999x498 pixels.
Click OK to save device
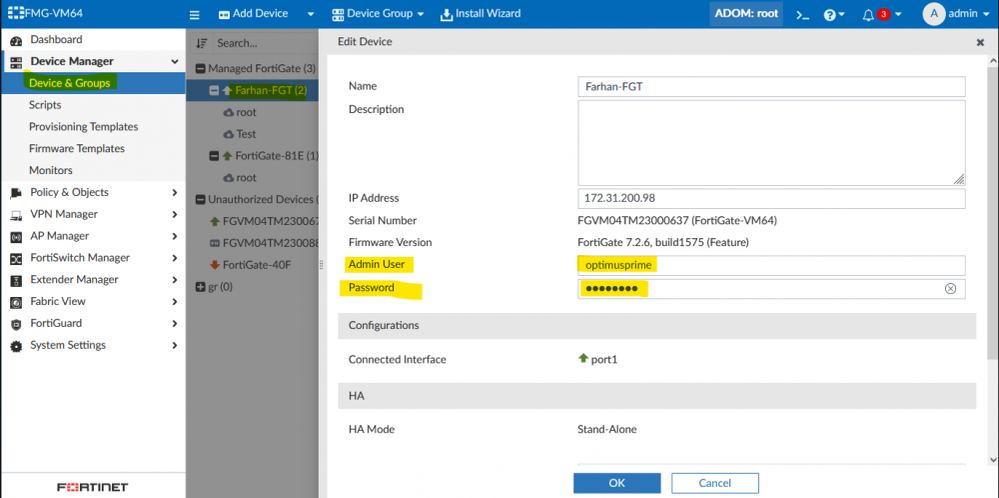click(x=616, y=483)
